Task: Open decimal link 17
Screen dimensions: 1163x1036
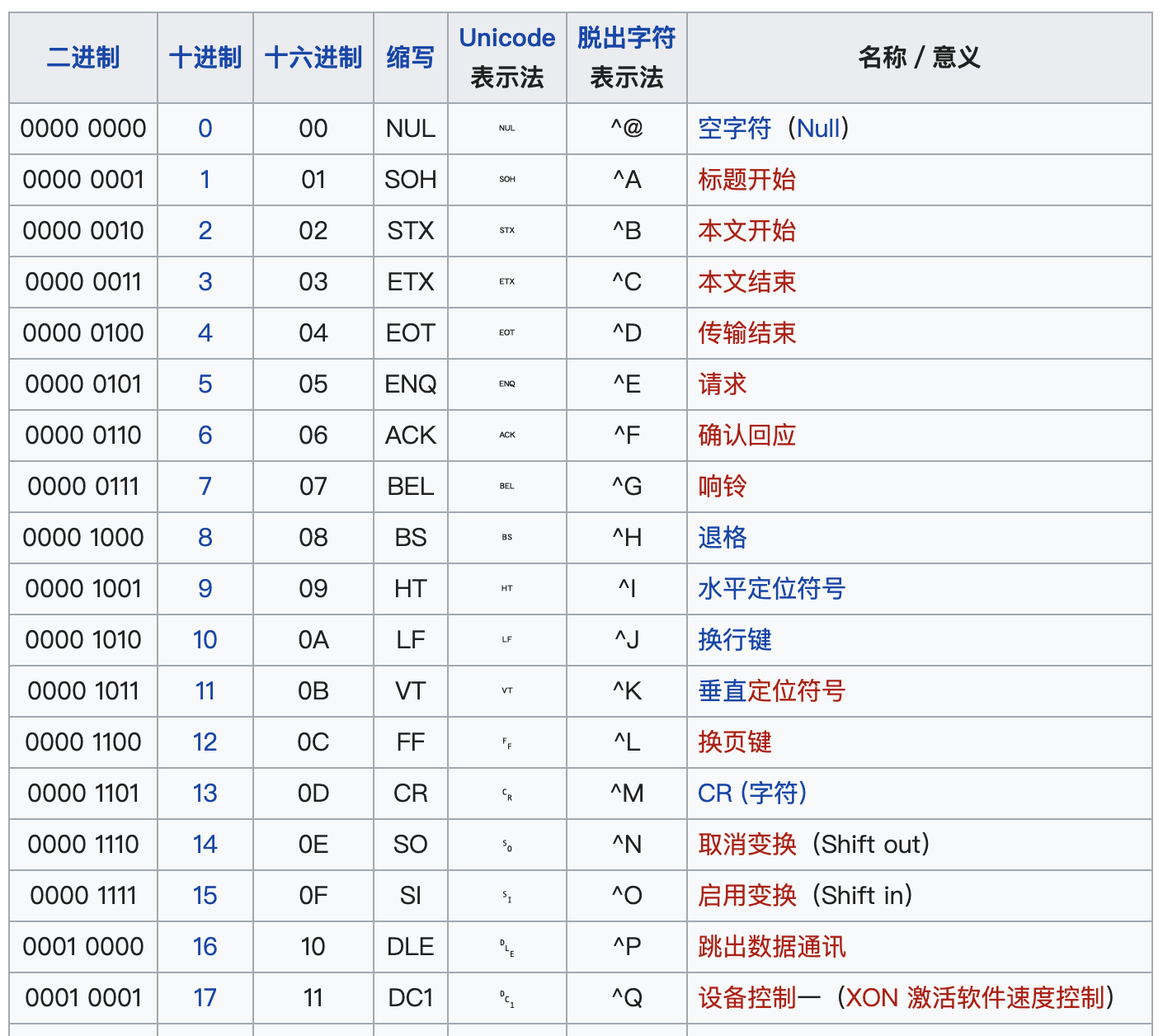Action: (205, 998)
